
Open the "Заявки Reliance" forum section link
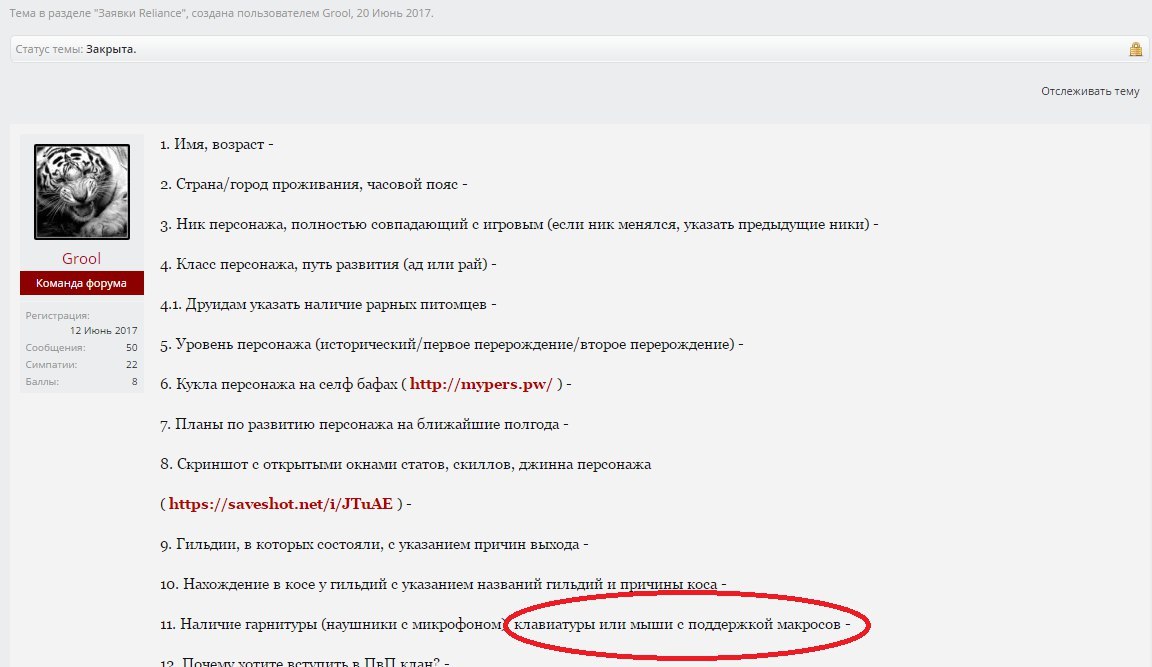153,15
